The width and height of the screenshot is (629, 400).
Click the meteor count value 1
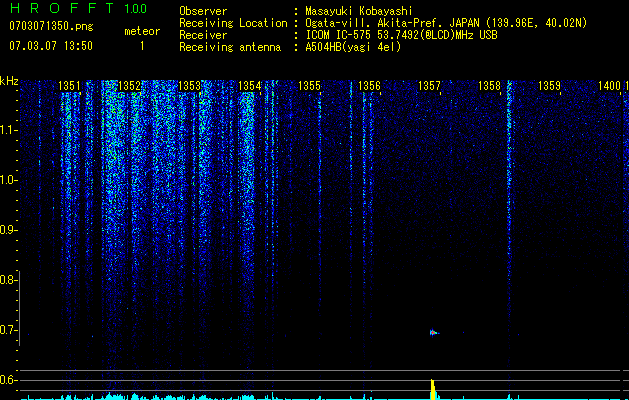(142, 46)
